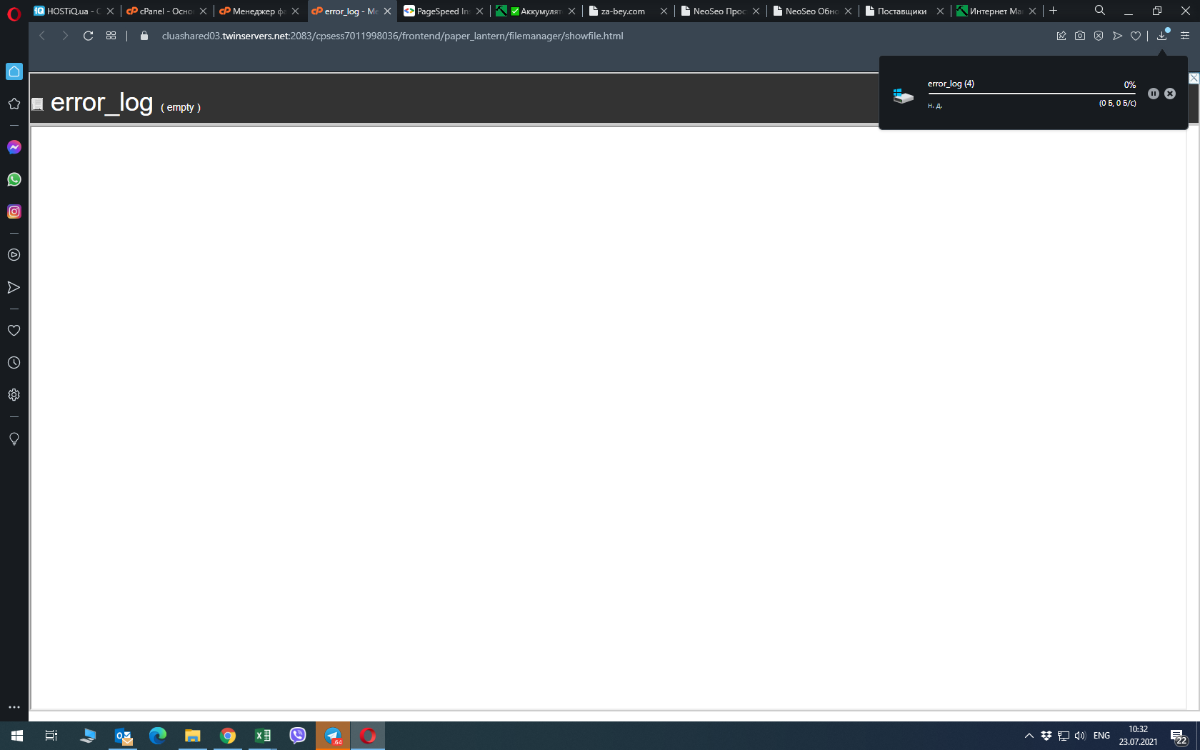Switch to the PageSpeed Insights tab

pos(443,11)
